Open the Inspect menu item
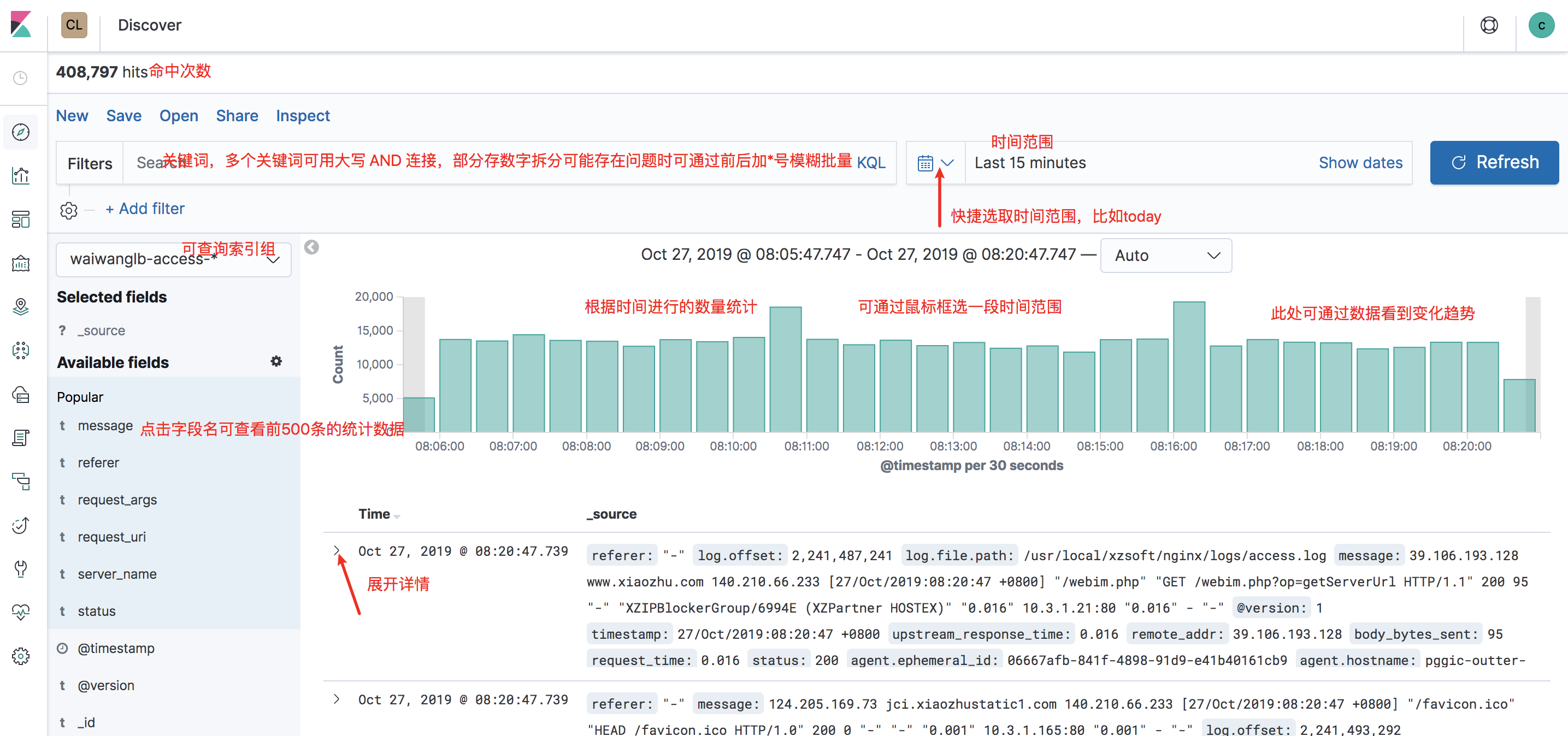 (303, 116)
